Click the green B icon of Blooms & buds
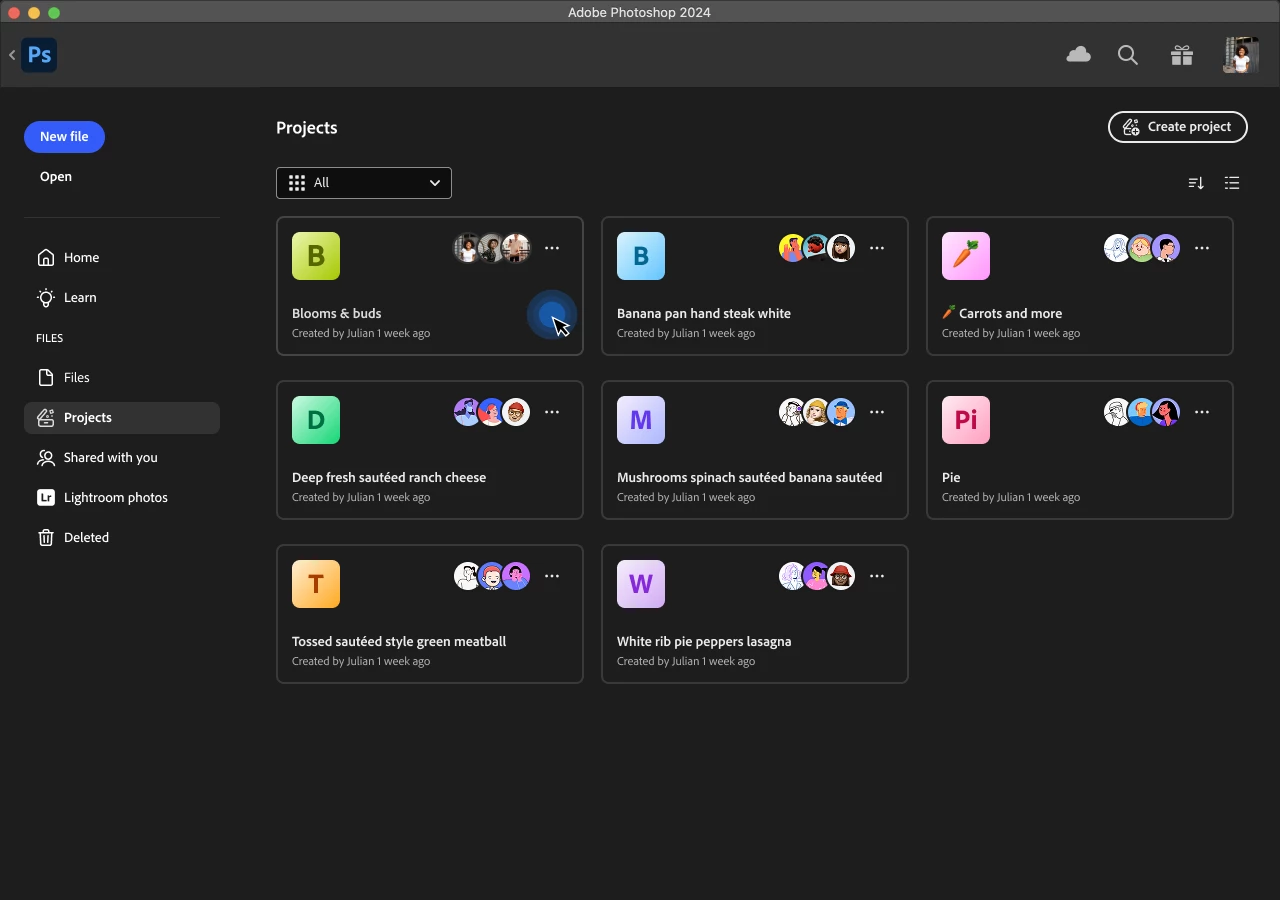The height and width of the screenshot is (900, 1280). (x=316, y=256)
